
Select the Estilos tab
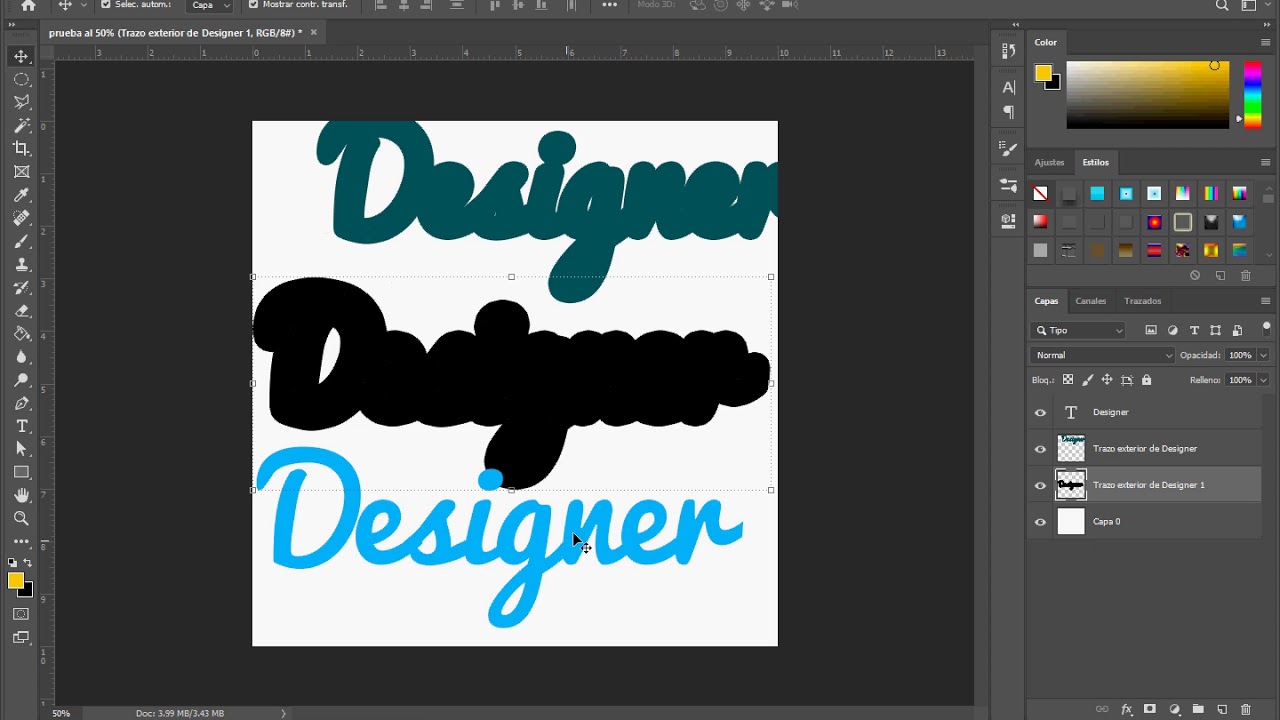point(1095,162)
